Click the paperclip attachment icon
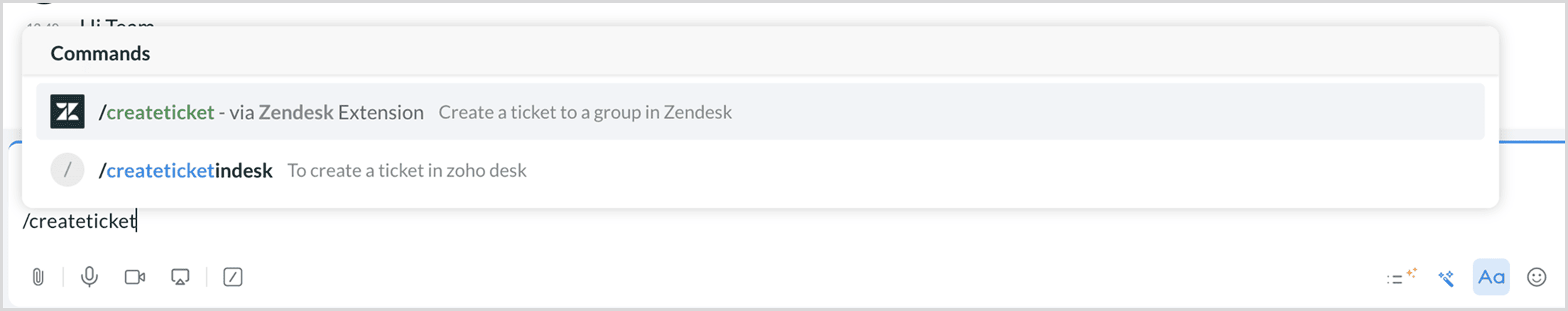 pyautogui.click(x=38, y=277)
